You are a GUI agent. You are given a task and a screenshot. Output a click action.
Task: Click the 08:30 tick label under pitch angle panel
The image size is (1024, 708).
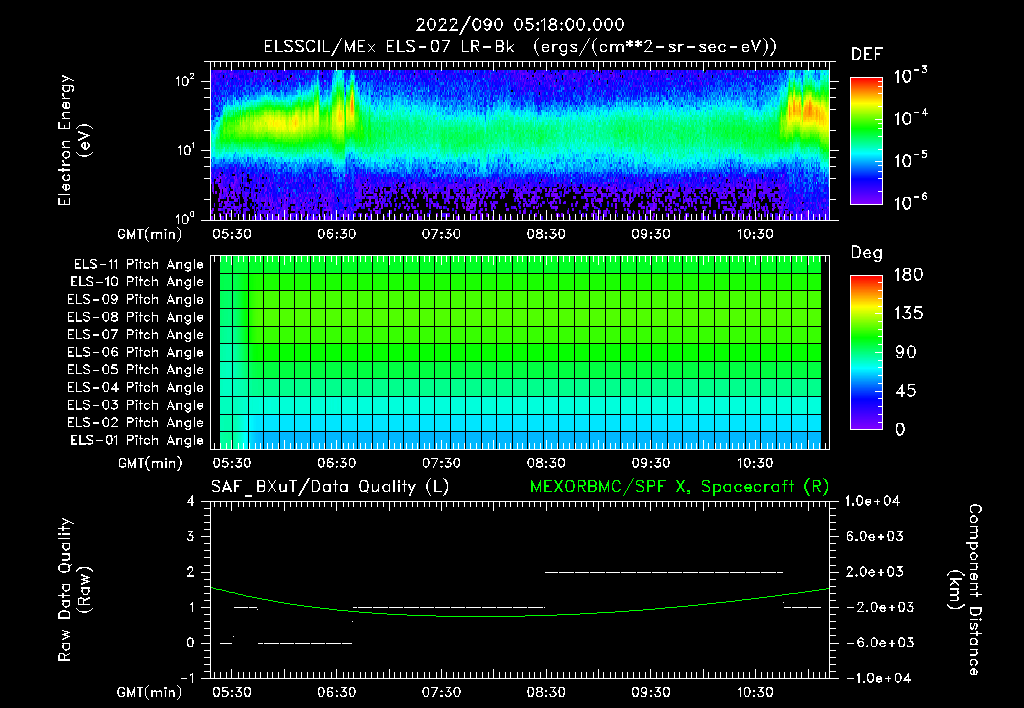tap(546, 463)
